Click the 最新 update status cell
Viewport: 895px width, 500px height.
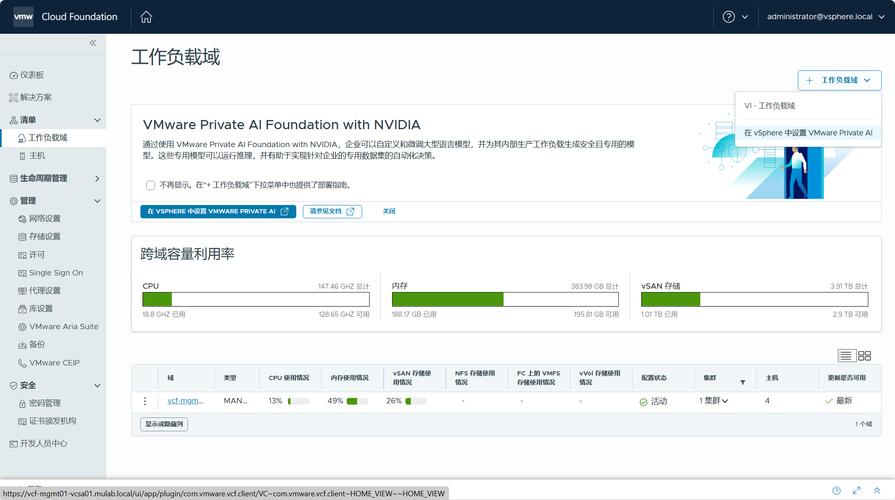coord(838,401)
